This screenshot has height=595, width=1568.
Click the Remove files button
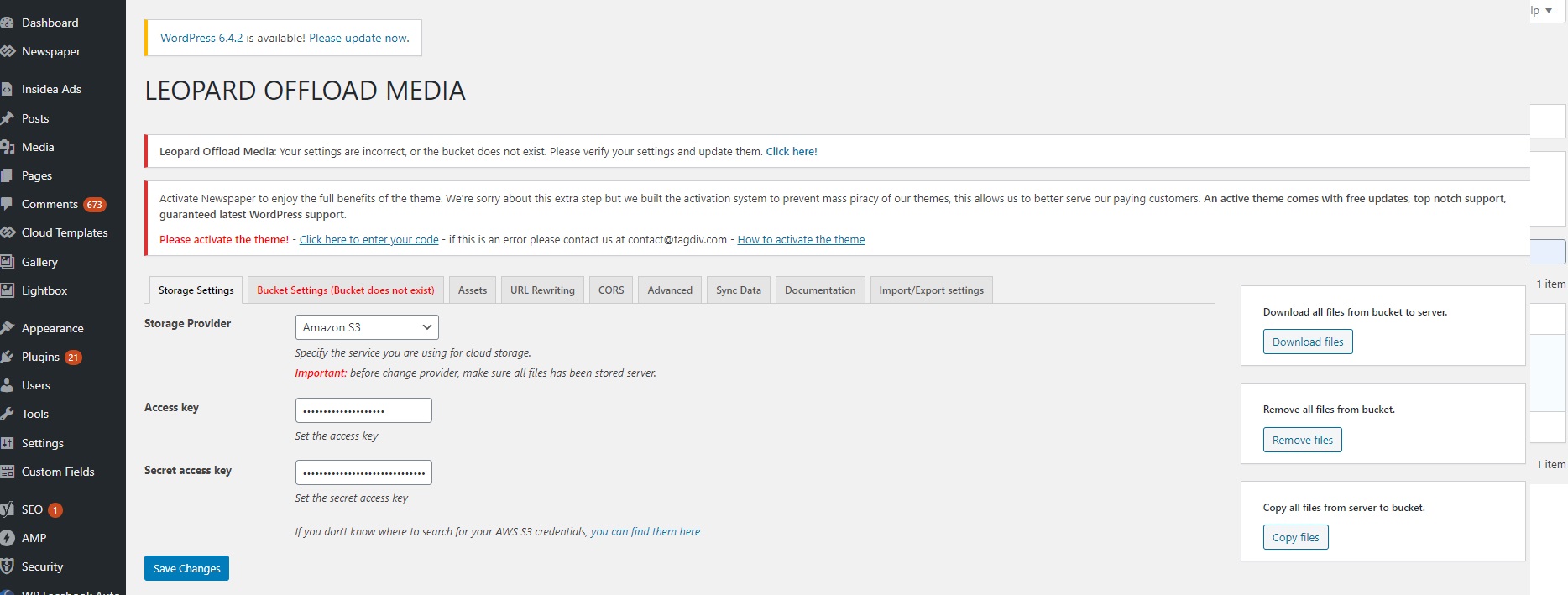pos(1302,440)
